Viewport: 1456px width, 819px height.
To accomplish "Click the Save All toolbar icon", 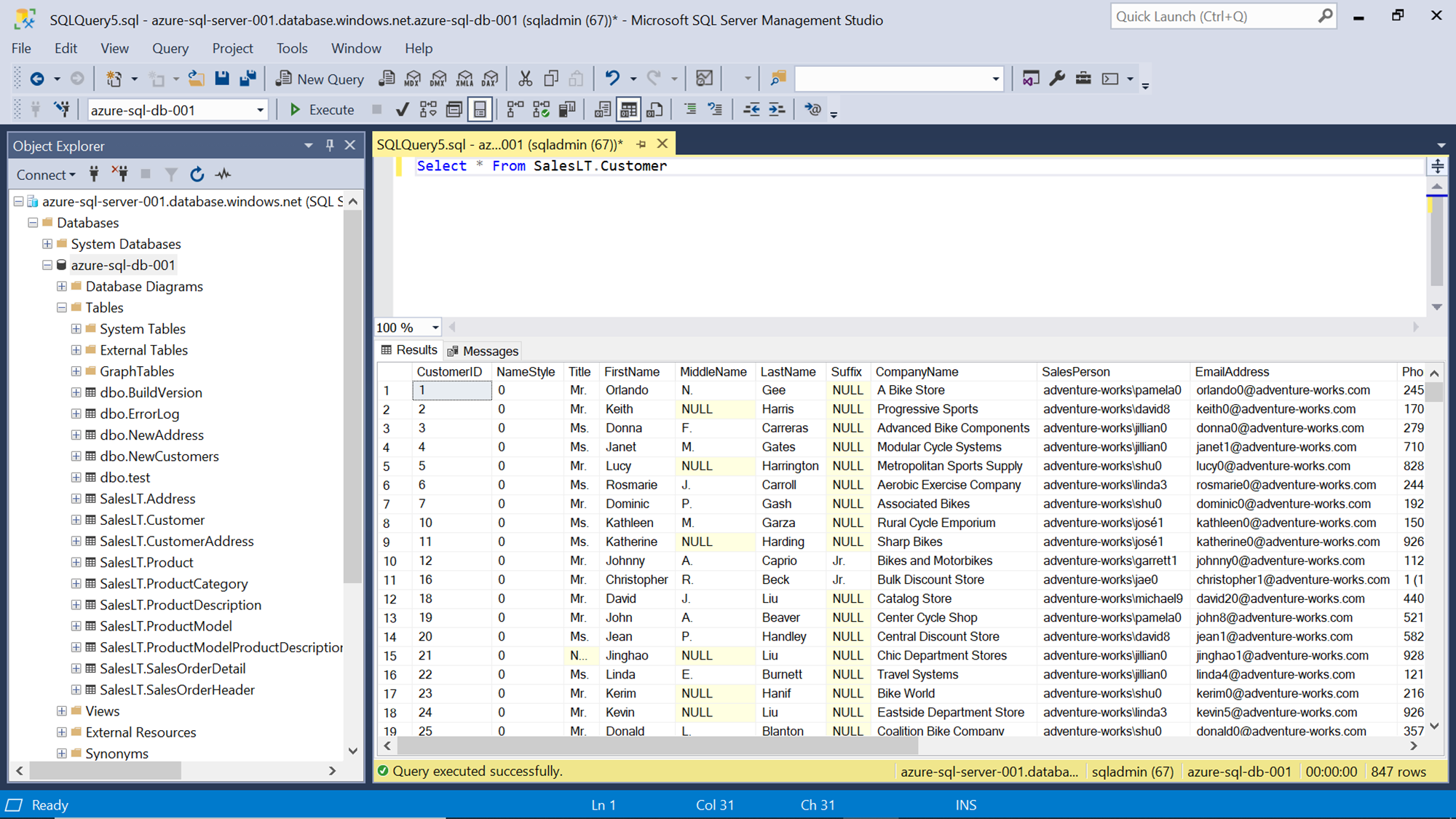I will 248,79.
